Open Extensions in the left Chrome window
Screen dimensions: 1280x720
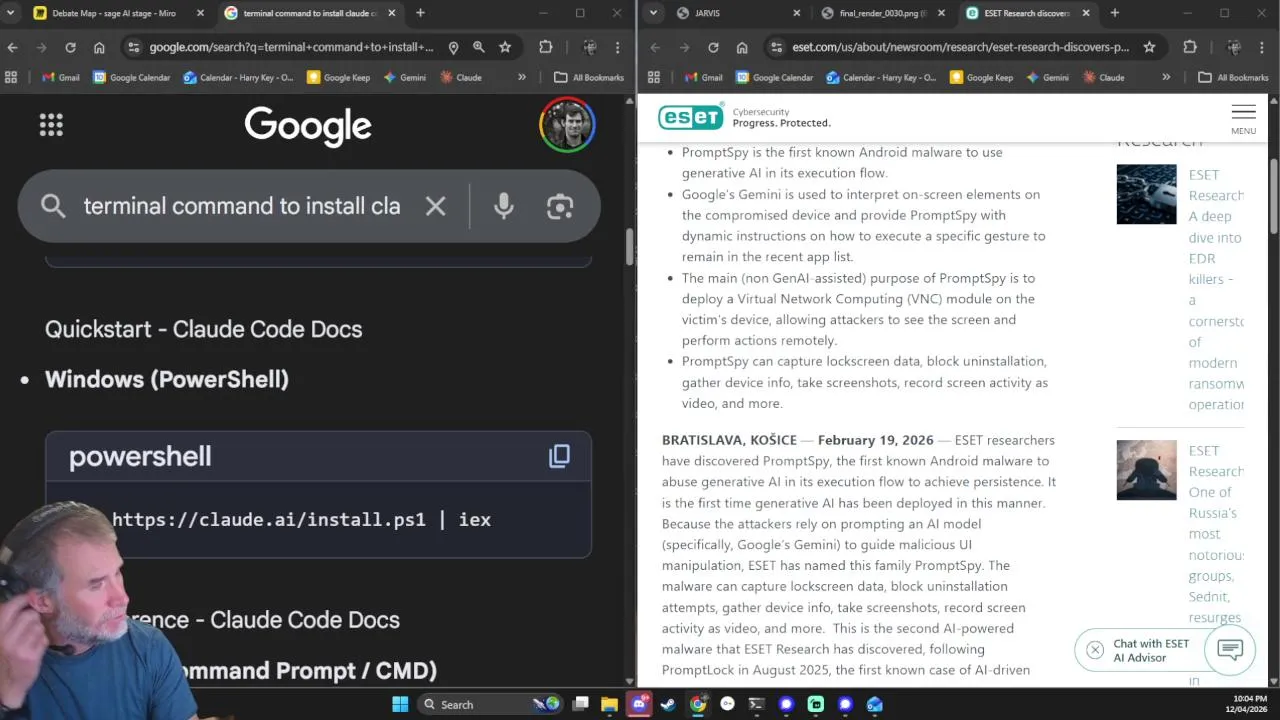tap(545, 47)
